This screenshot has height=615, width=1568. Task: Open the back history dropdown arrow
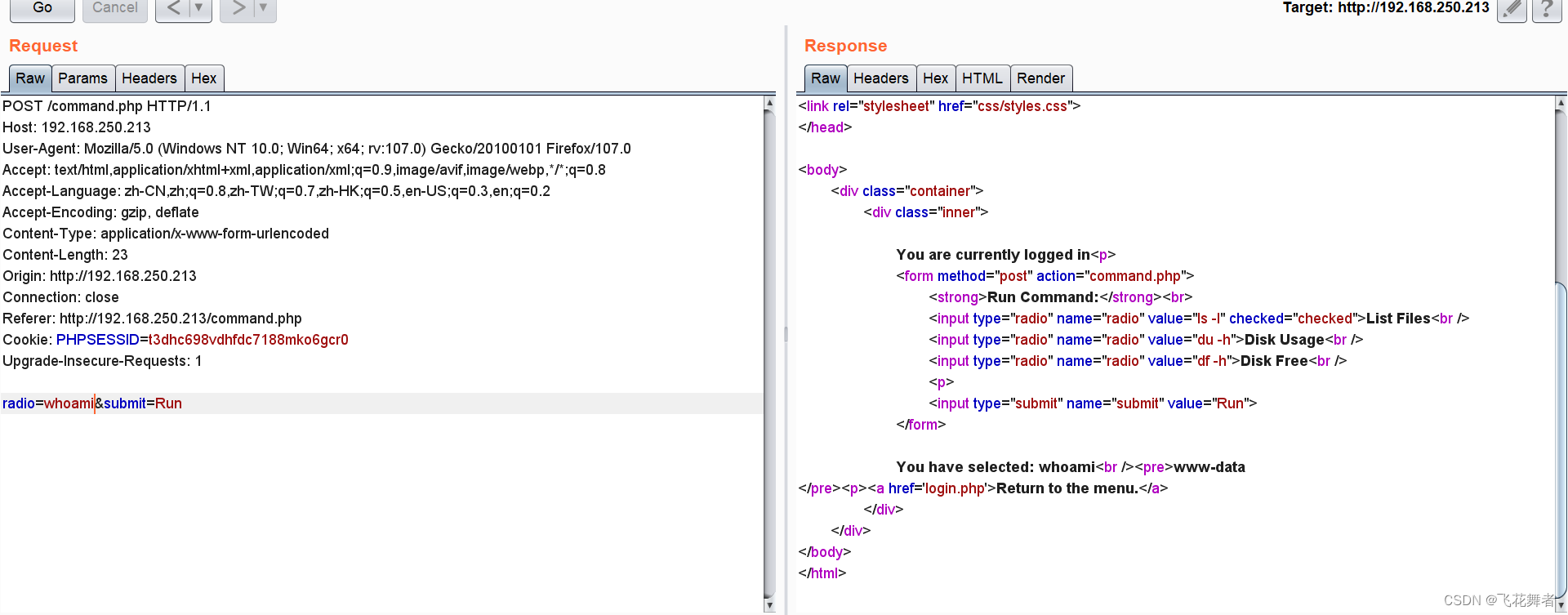point(199,8)
